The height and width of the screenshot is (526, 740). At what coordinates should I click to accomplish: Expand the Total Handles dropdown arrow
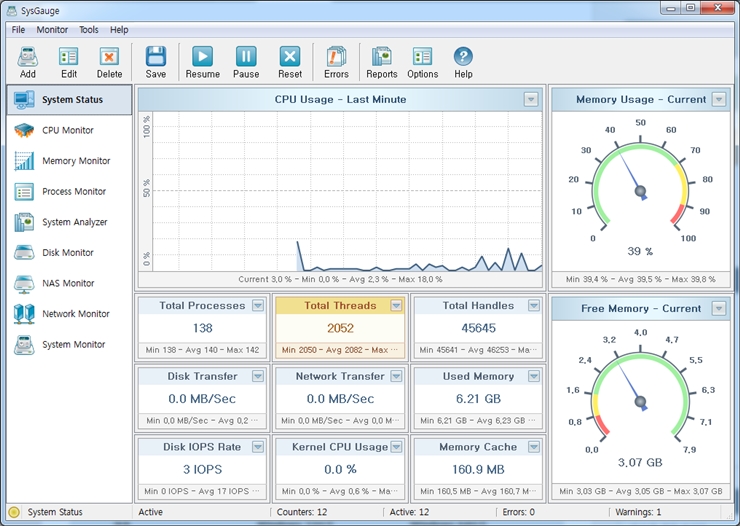pos(534,306)
